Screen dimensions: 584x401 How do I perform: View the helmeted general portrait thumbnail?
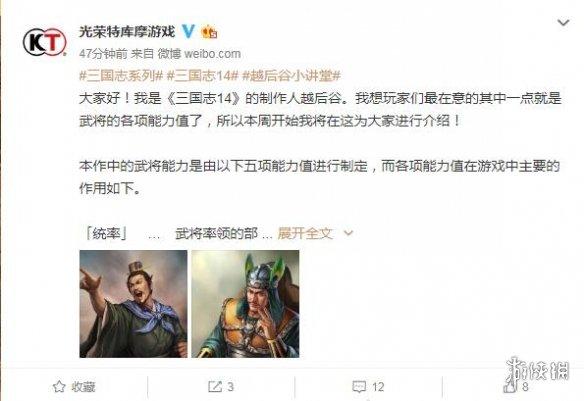coord(245,304)
